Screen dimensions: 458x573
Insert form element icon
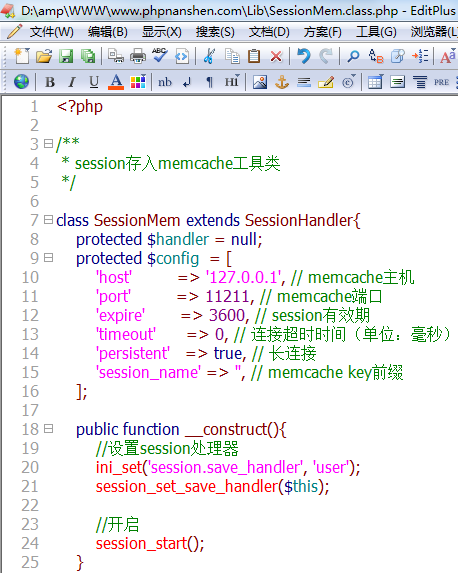(x=398, y=82)
